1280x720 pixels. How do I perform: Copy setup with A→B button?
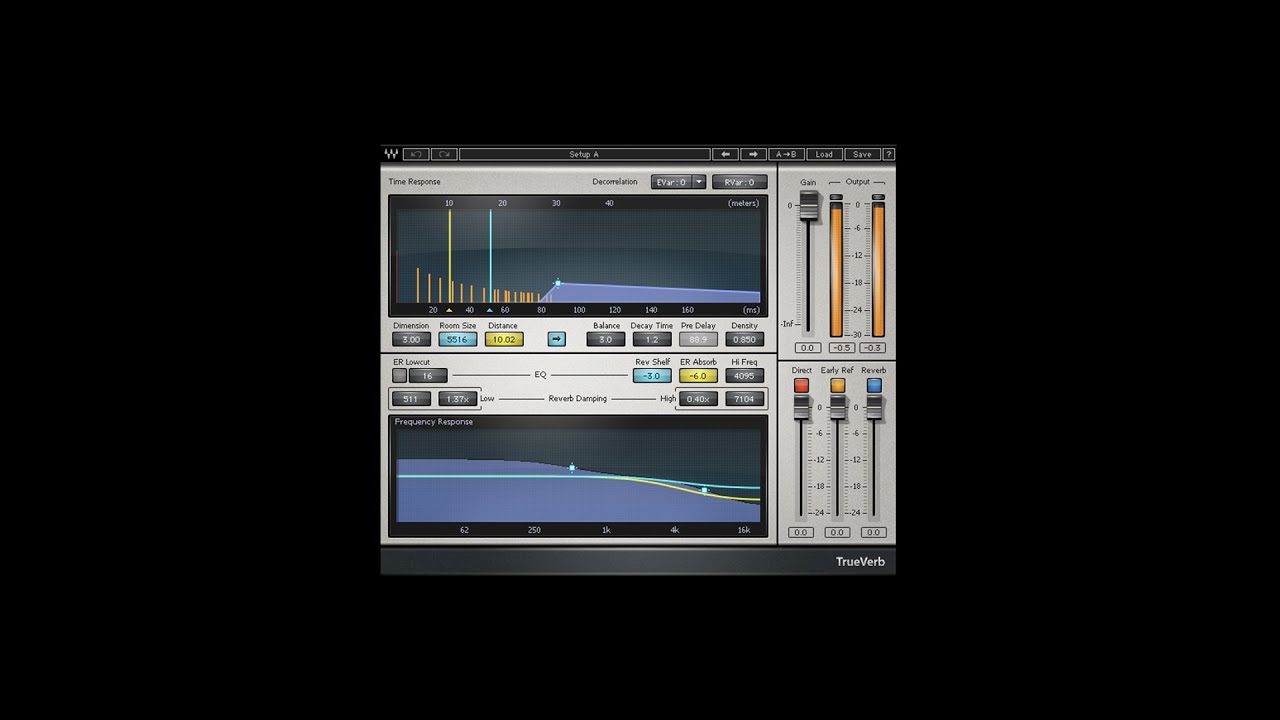pyautogui.click(x=786, y=154)
